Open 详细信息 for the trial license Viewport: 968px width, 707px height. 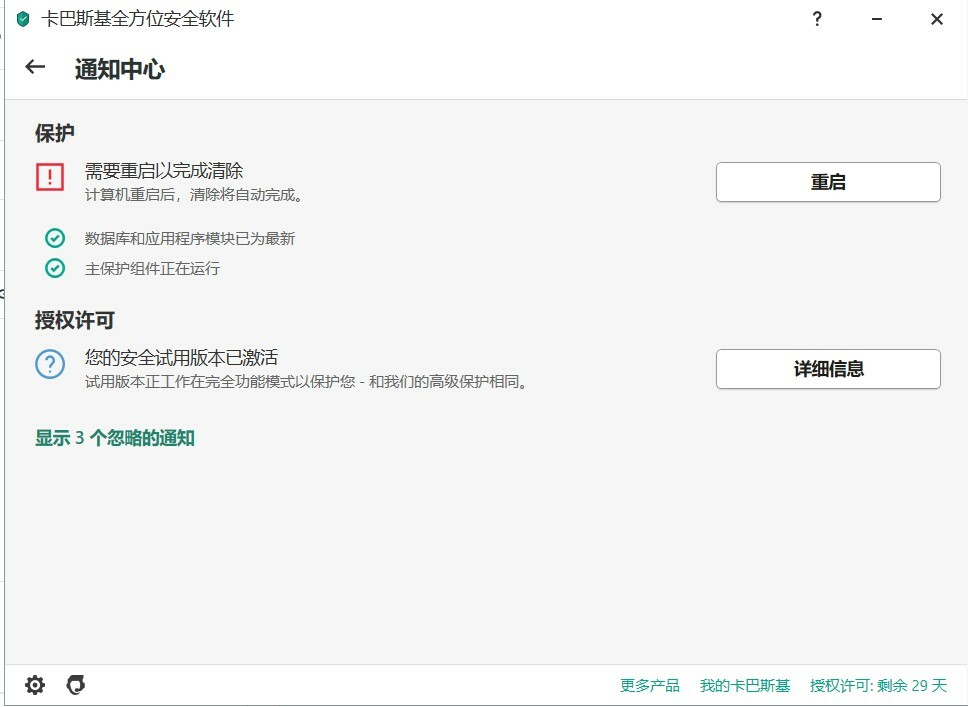point(828,369)
